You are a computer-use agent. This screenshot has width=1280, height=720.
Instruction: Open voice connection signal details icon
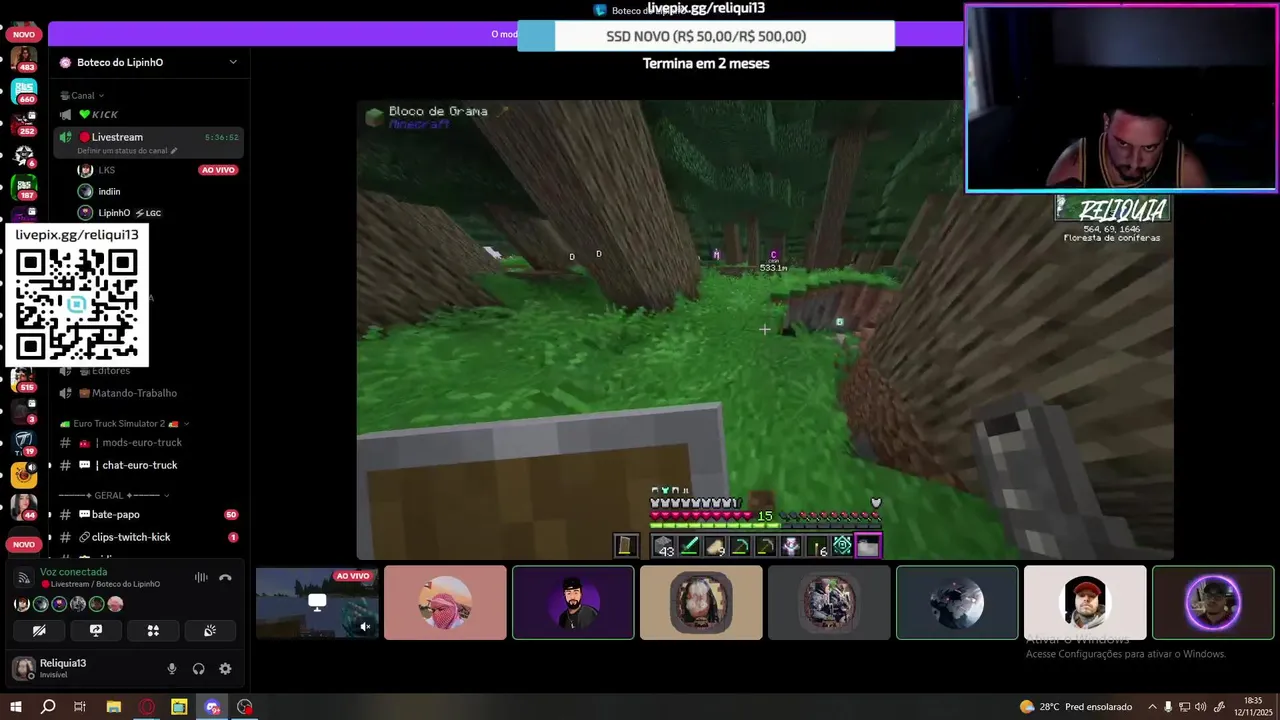coord(24,577)
